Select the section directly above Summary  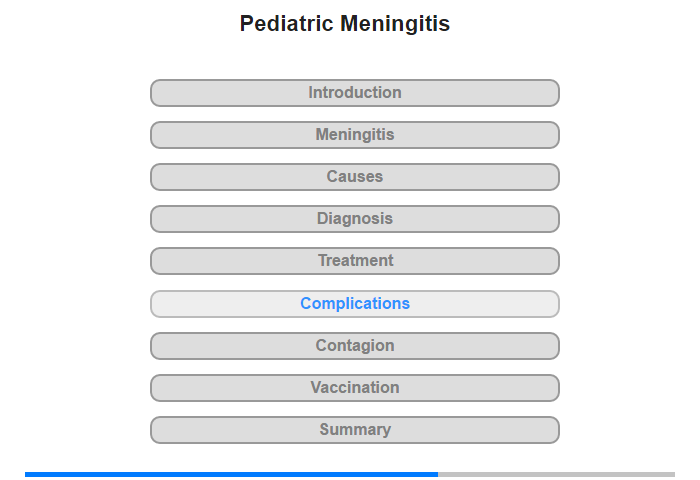pos(355,388)
